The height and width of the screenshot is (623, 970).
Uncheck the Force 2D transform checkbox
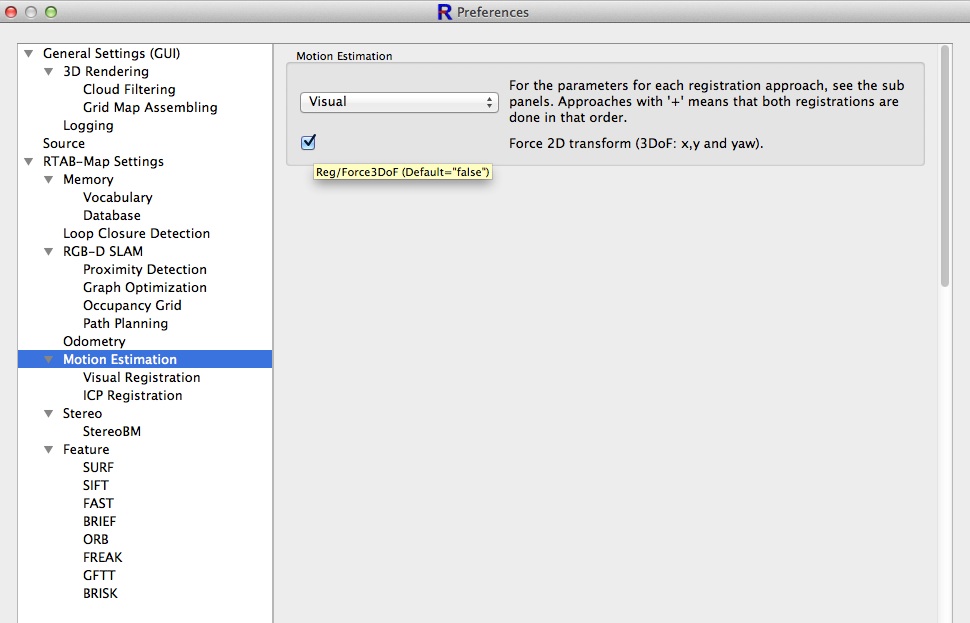tap(308, 142)
